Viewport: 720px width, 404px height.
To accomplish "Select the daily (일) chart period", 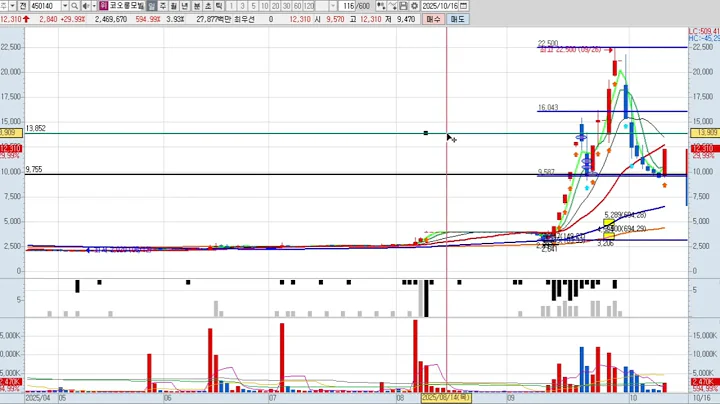I will pos(152,6).
